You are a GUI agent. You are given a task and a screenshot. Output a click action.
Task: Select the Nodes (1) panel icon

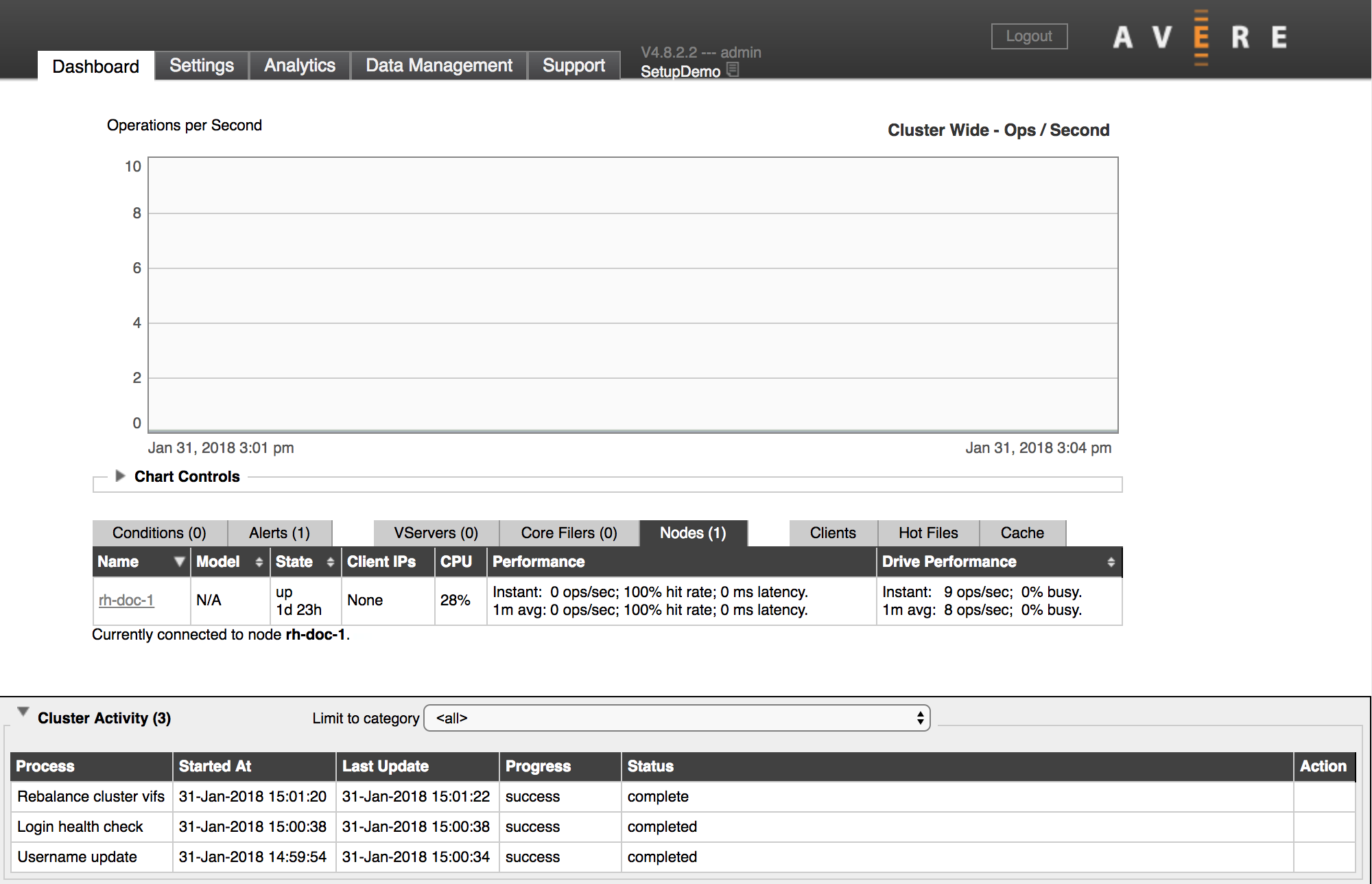[x=692, y=533]
